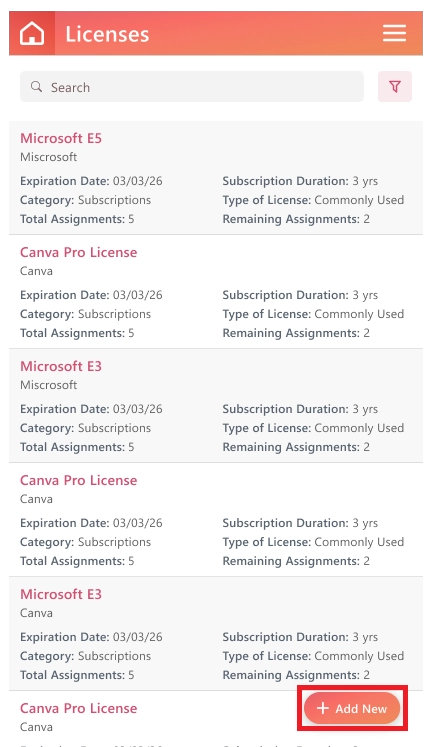The image size is (434, 747).
Task: Click Category Subscriptions in Microsoft E5 card
Action: pyautogui.click(x=85, y=200)
